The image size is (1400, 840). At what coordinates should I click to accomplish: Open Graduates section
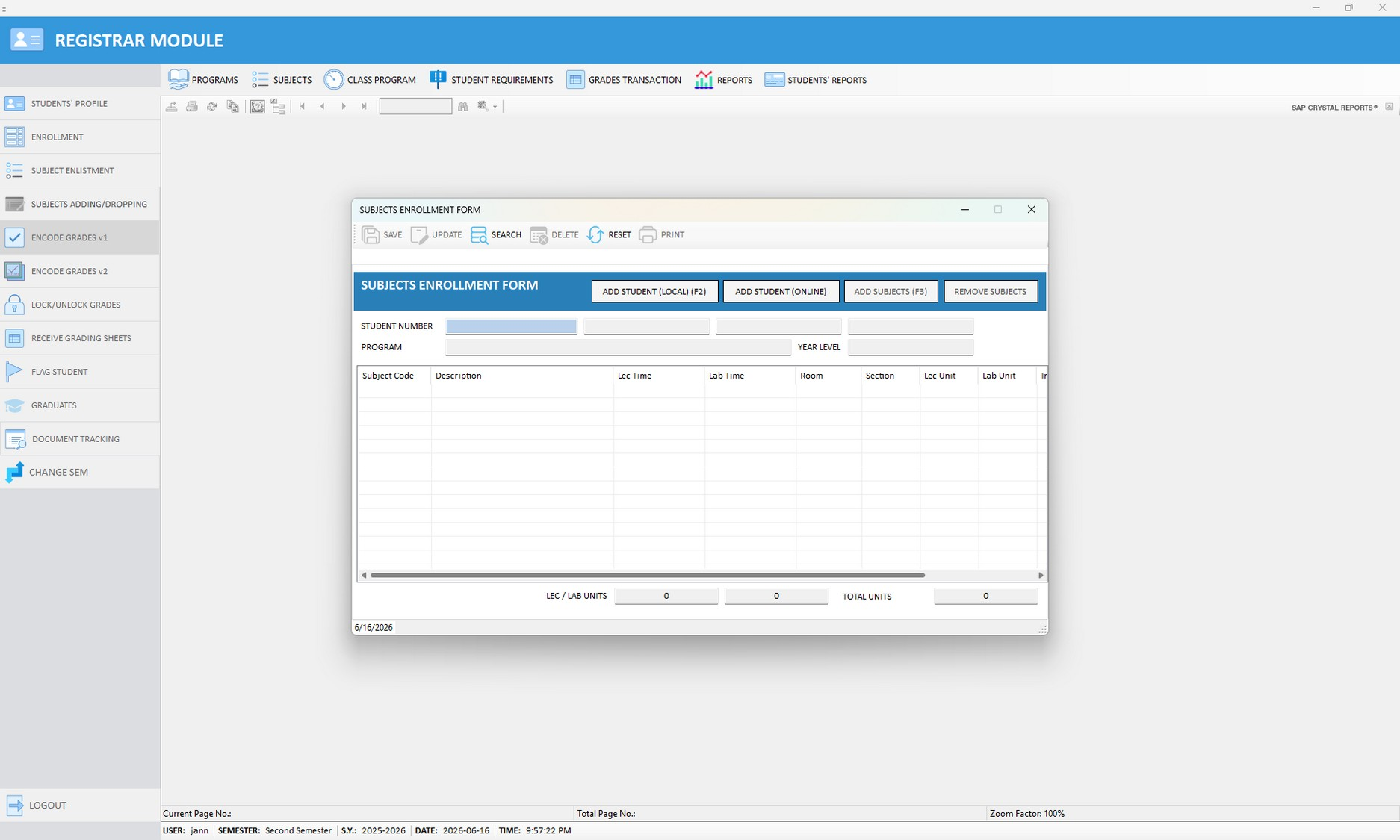[x=80, y=405]
